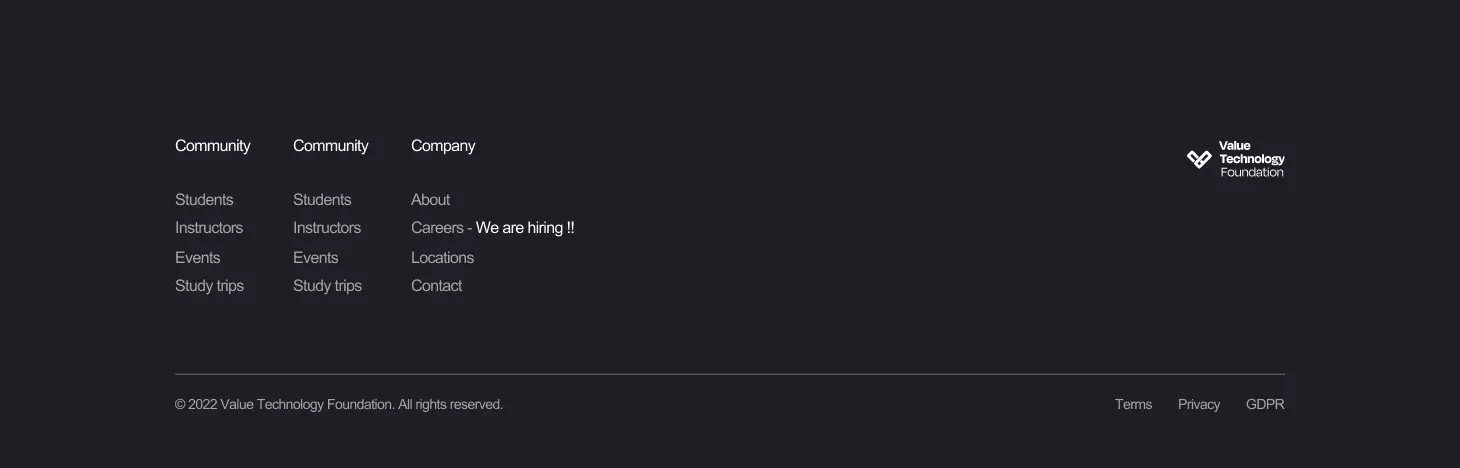Viewport: 1460px width, 468px height.
Task: Select Study trips in second Community column
Action: pyautogui.click(x=327, y=286)
